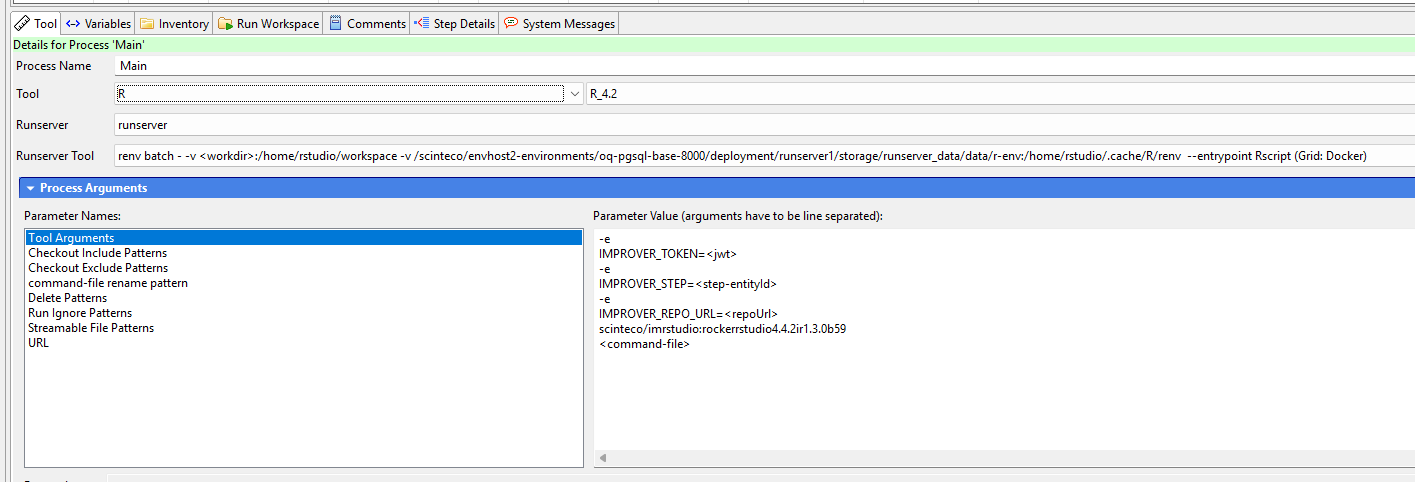Image resolution: width=1415 pixels, height=482 pixels.
Task: Click the Run Workspace icon
Action: pyautogui.click(x=225, y=23)
